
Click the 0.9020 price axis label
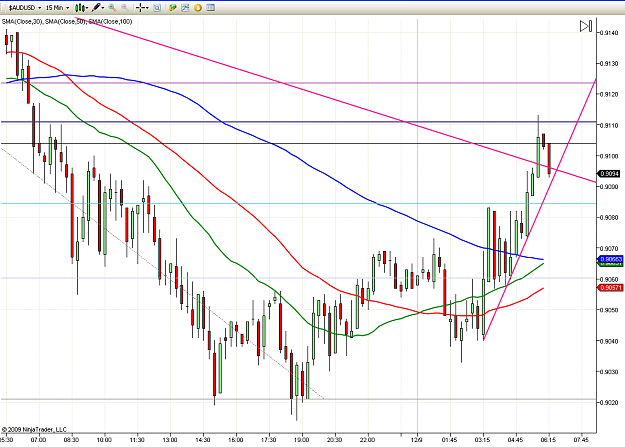(609, 402)
